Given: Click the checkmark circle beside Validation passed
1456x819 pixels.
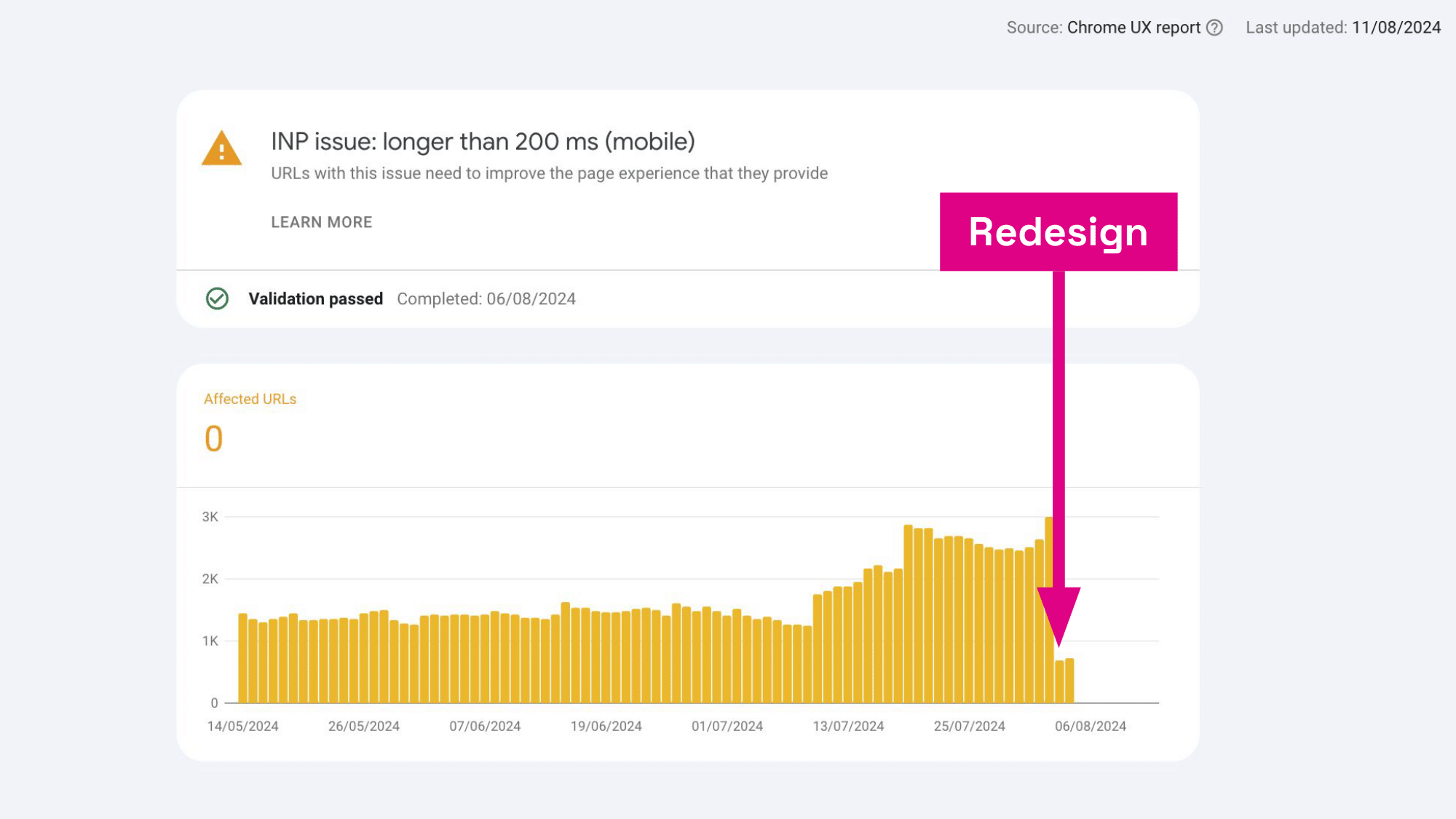Looking at the screenshot, I should tap(216, 298).
